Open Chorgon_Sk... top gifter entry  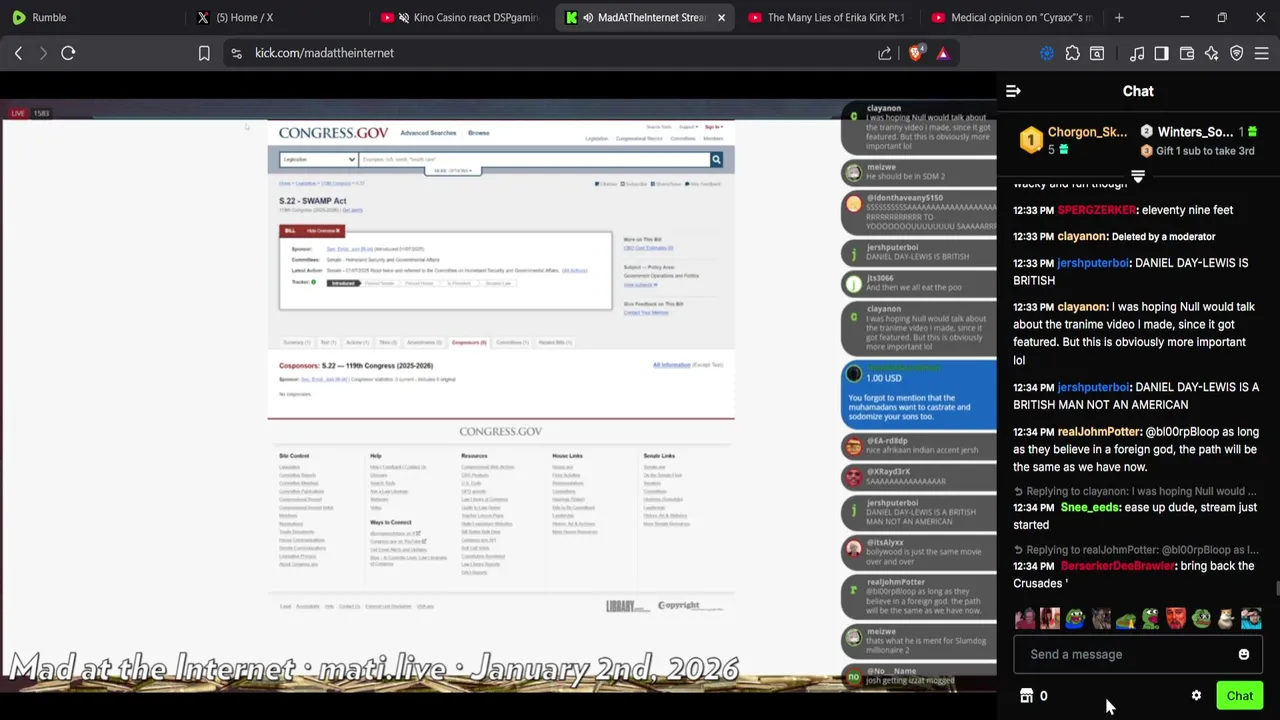1073,141
